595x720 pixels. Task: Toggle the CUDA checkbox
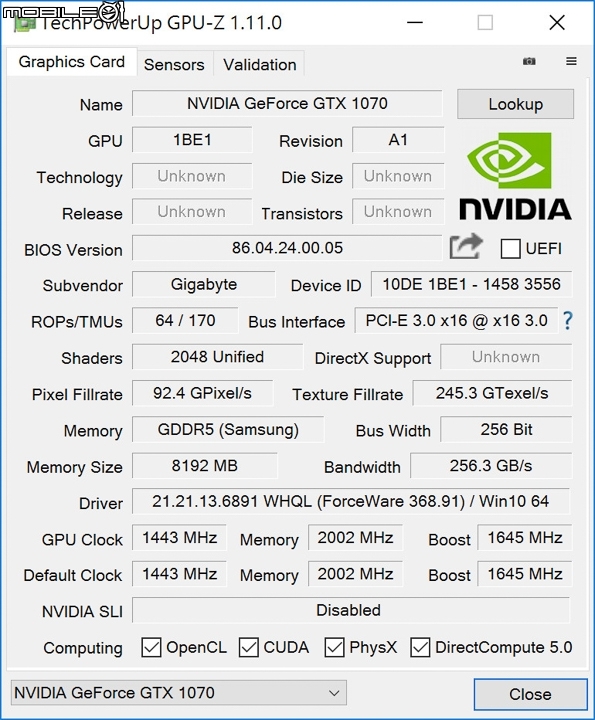click(248, 647)
